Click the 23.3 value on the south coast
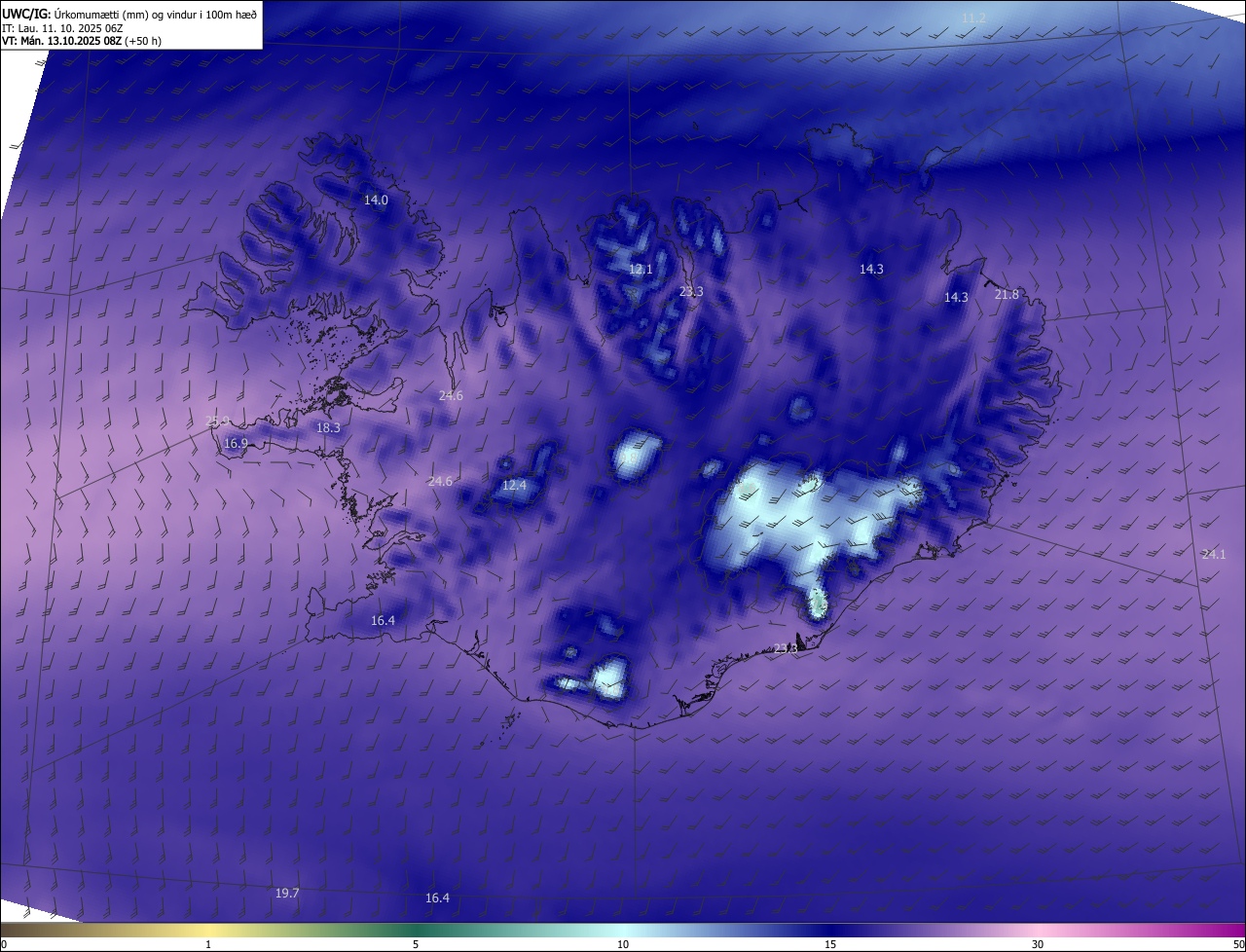The width and height of the screenshot is (1246, 952). (786, 648)
